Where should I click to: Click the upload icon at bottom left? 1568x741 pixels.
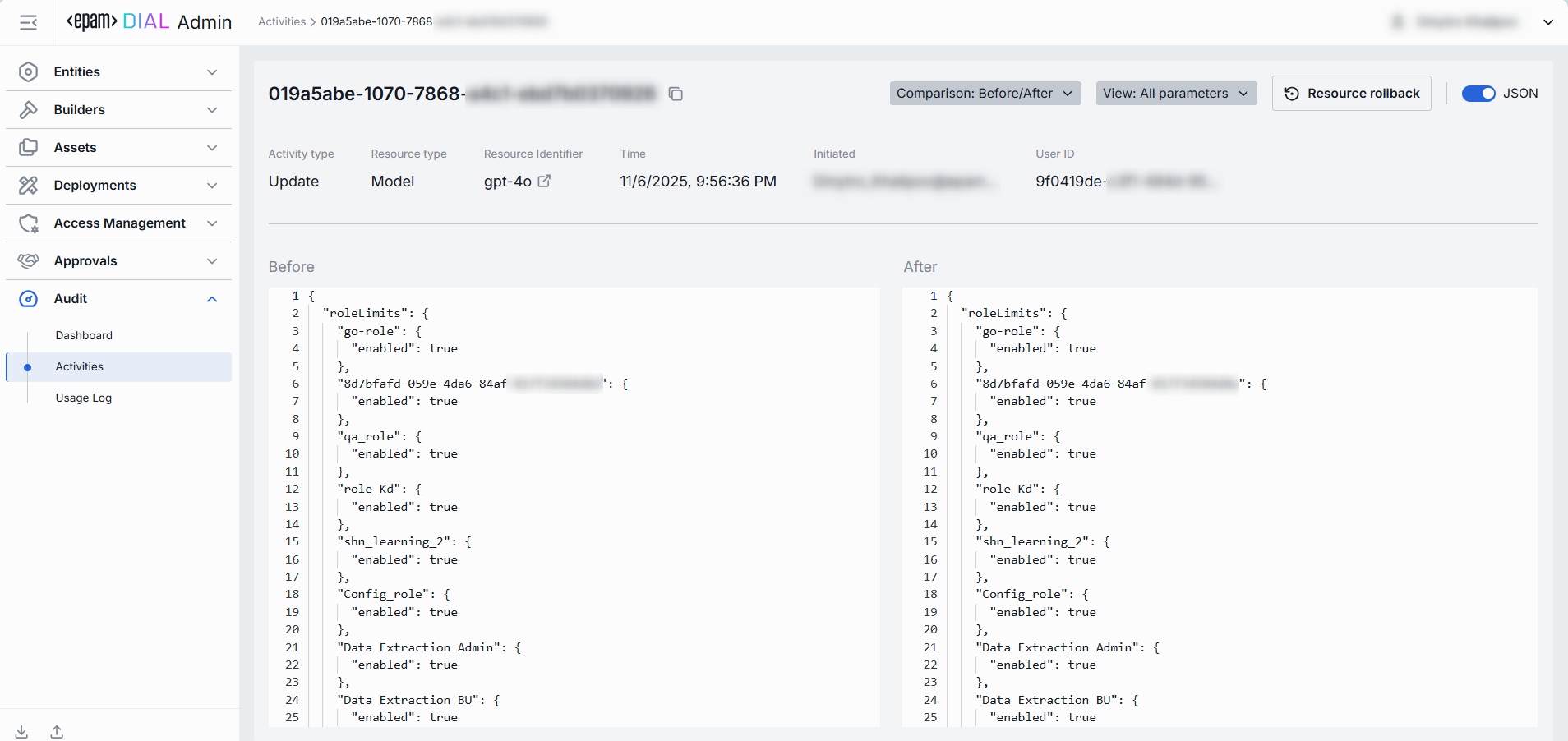click(x=57, y=731)
